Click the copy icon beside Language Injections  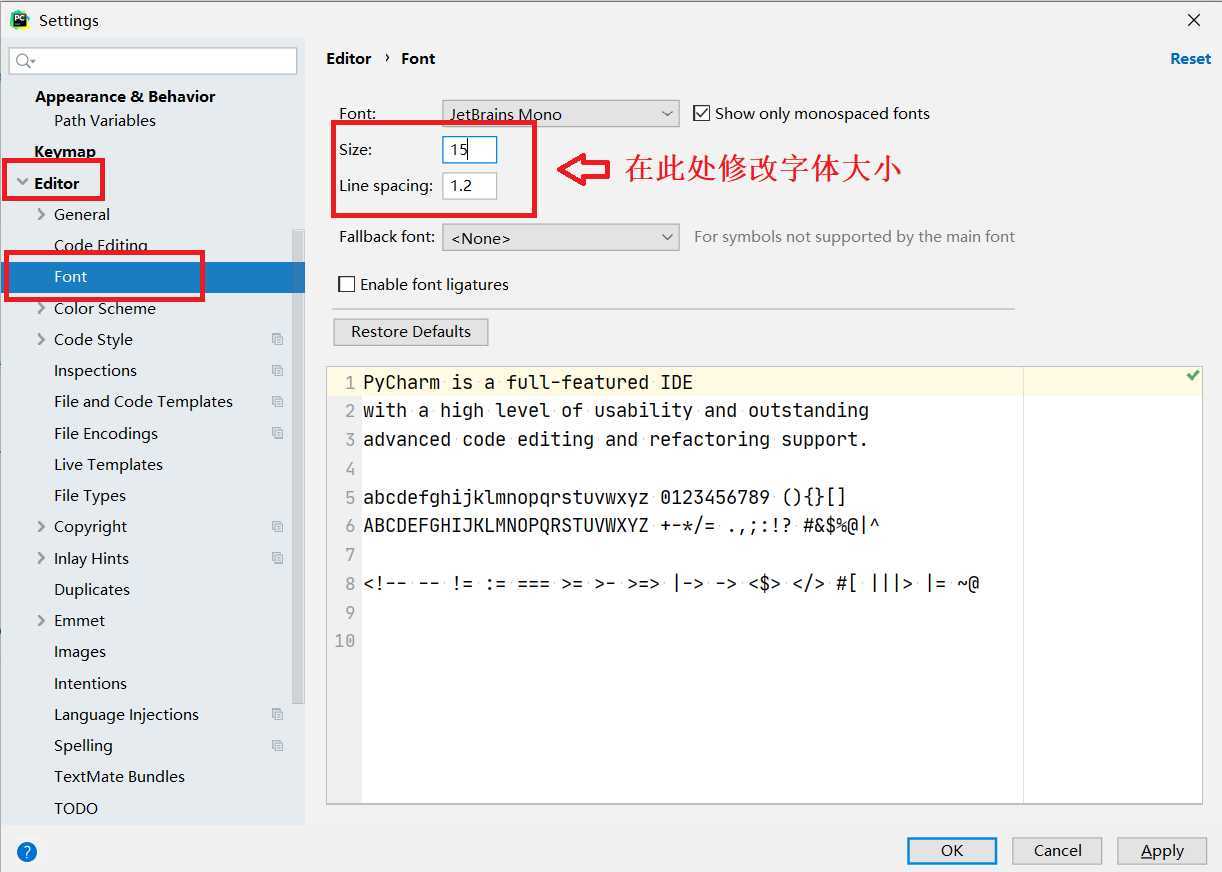pos(277,714)
